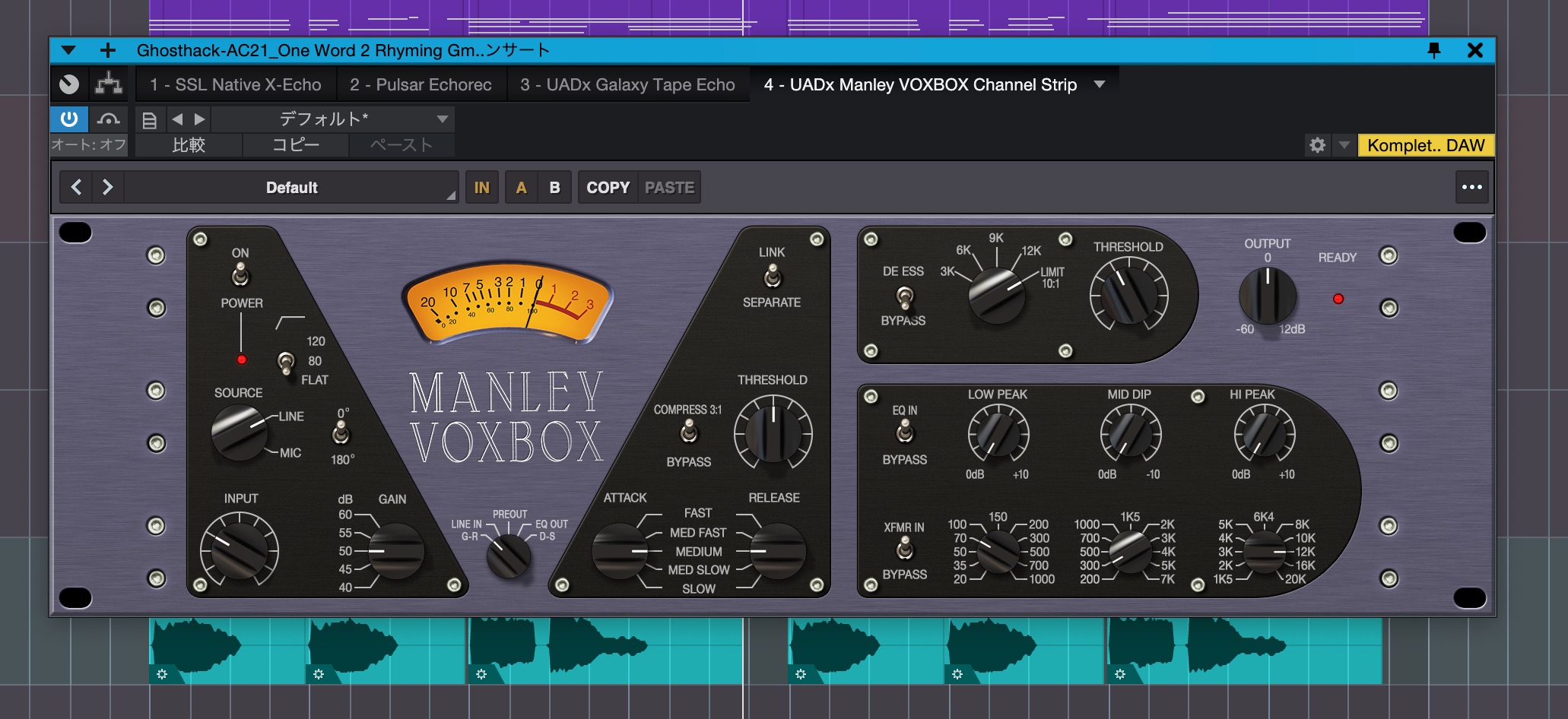This screenshot has height=719, width=1568.
Task: Pin the plugin window
Action: click(x=1434, y=50)
